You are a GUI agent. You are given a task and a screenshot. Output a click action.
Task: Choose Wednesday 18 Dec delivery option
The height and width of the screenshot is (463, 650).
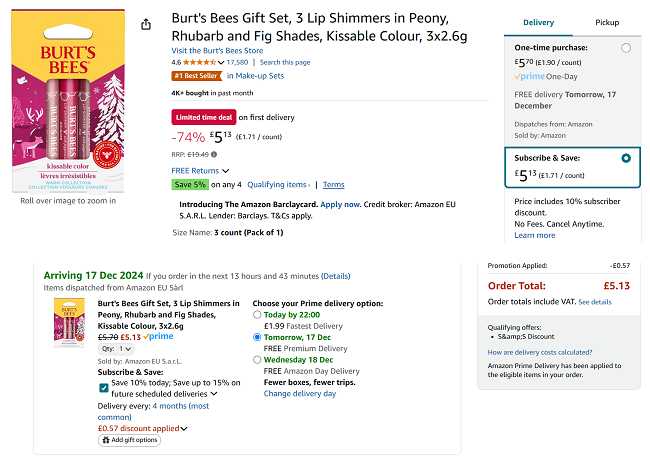click(258, 359)
